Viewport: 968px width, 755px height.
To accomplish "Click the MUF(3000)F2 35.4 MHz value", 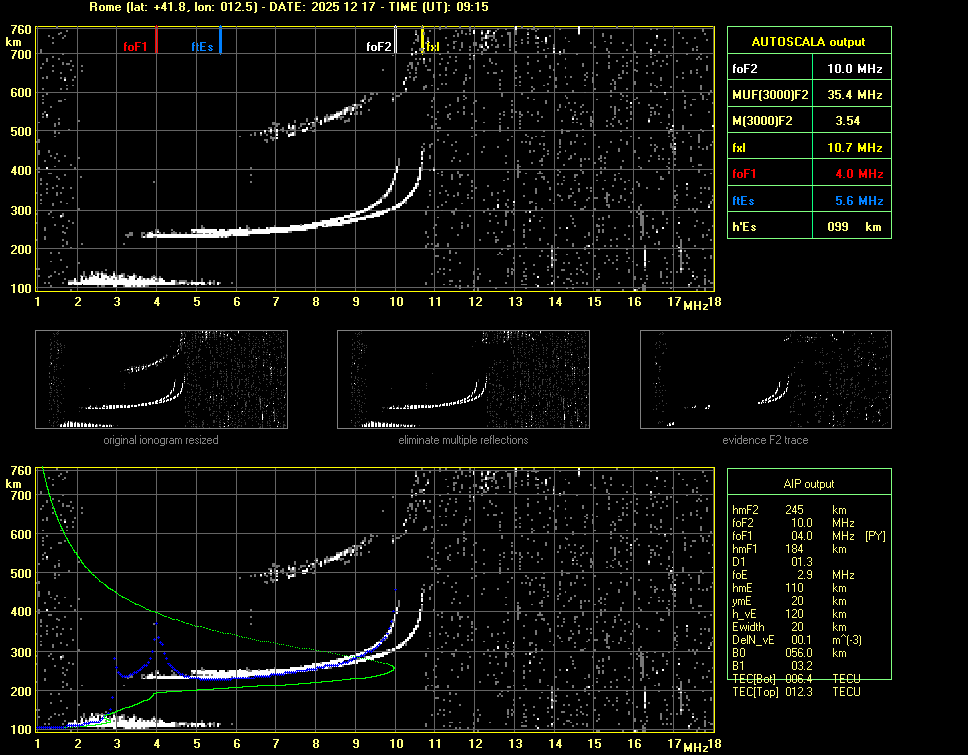I will coord(853,95).
